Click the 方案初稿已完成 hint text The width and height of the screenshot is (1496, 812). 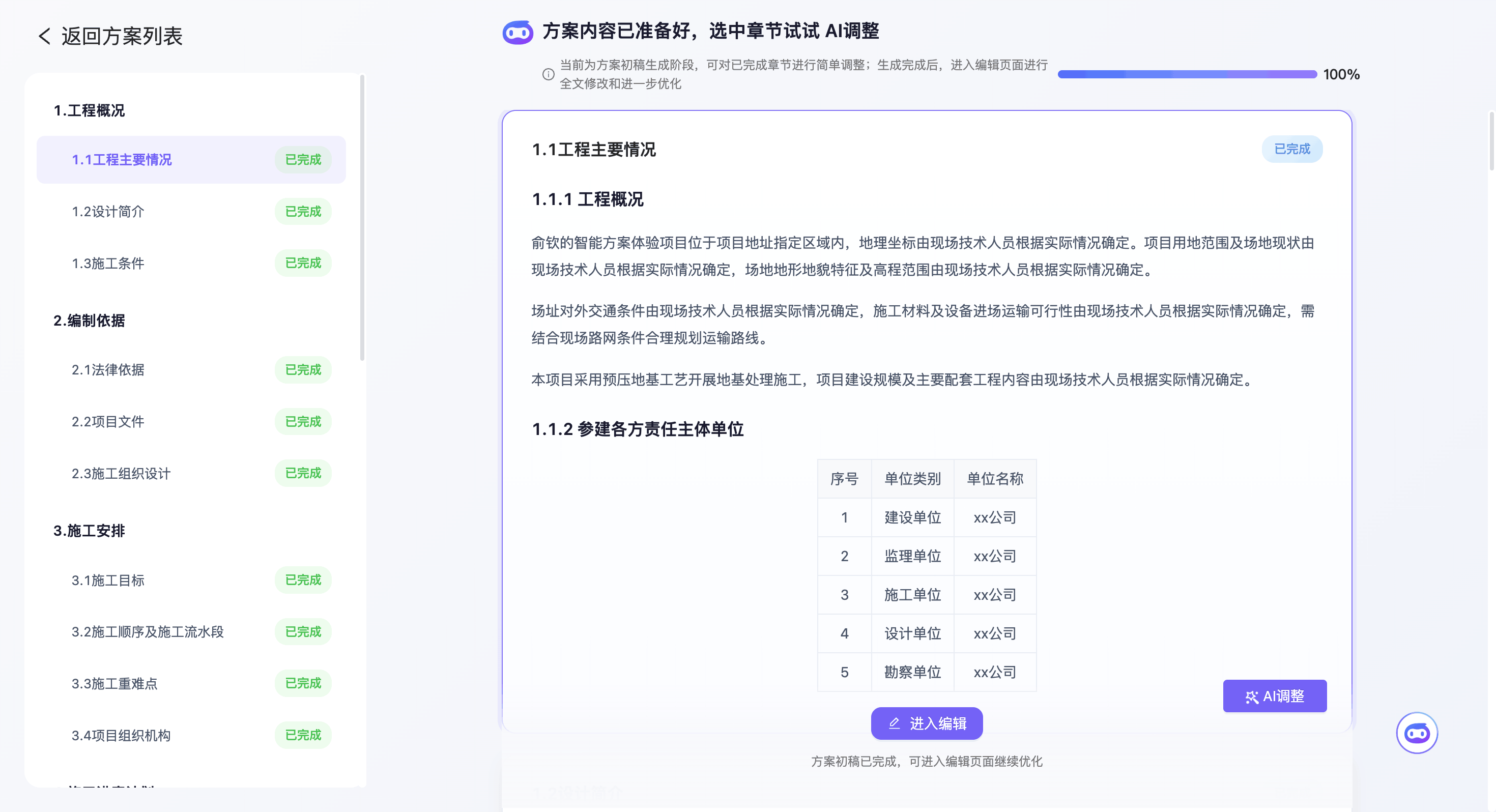pos(926,762)
